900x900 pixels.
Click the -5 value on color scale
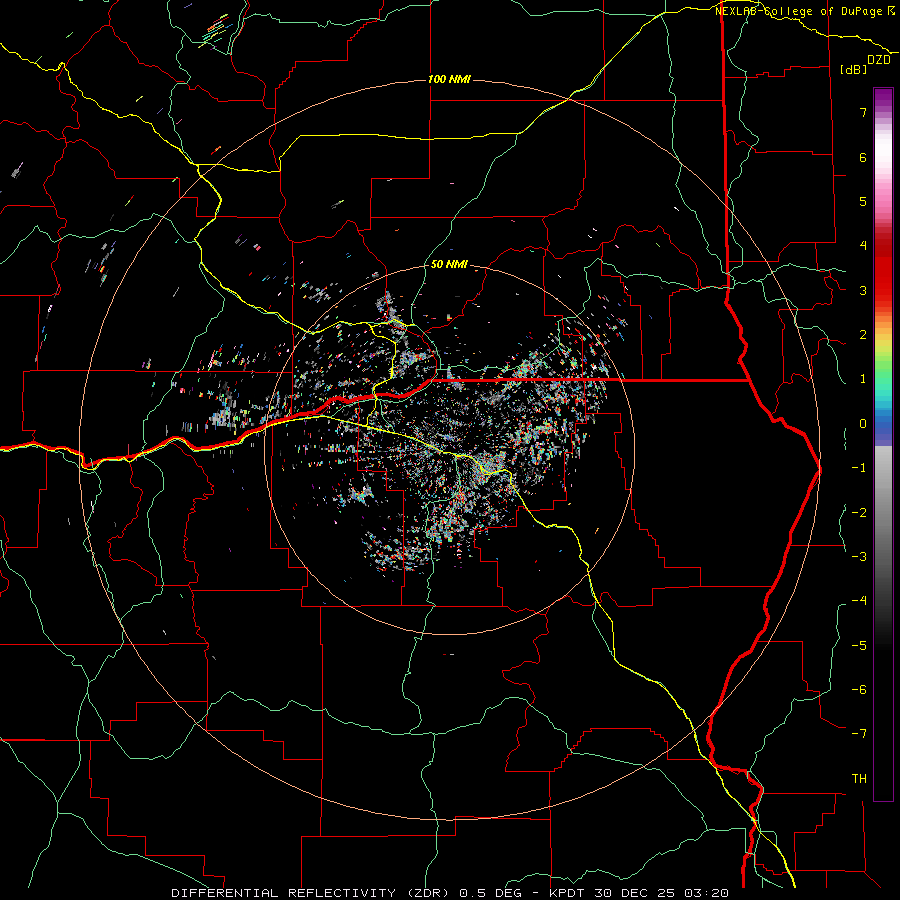[859, 645]
